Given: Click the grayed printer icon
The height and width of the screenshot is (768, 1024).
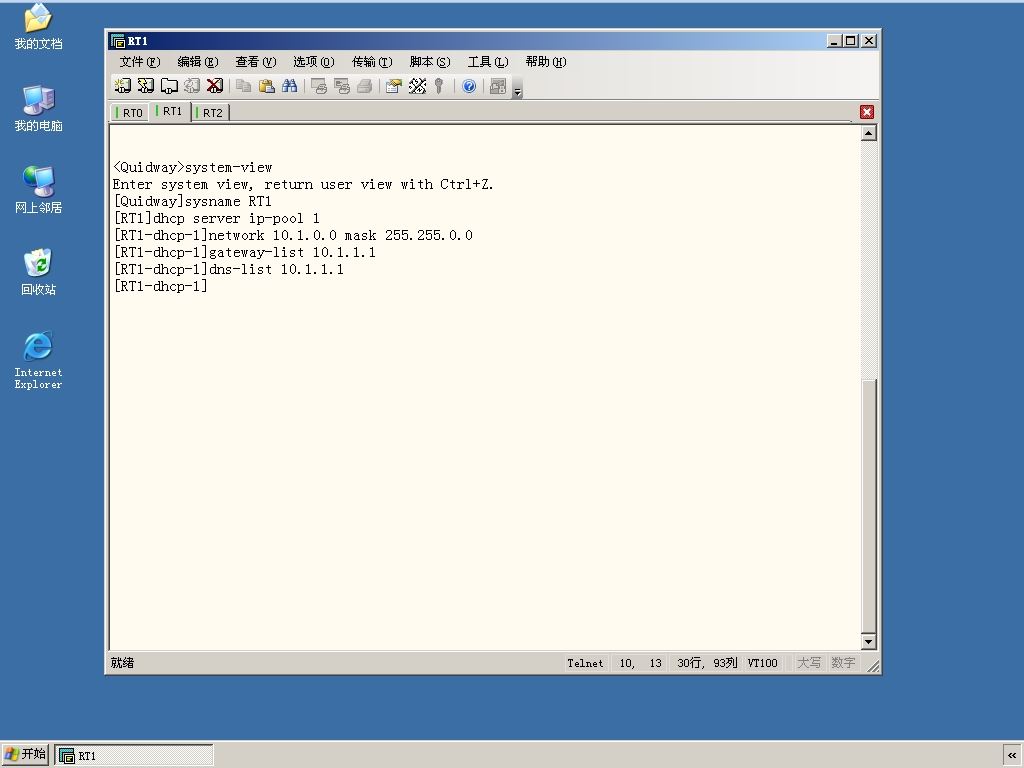Looking at the screenshot, I should click(364, 86).
